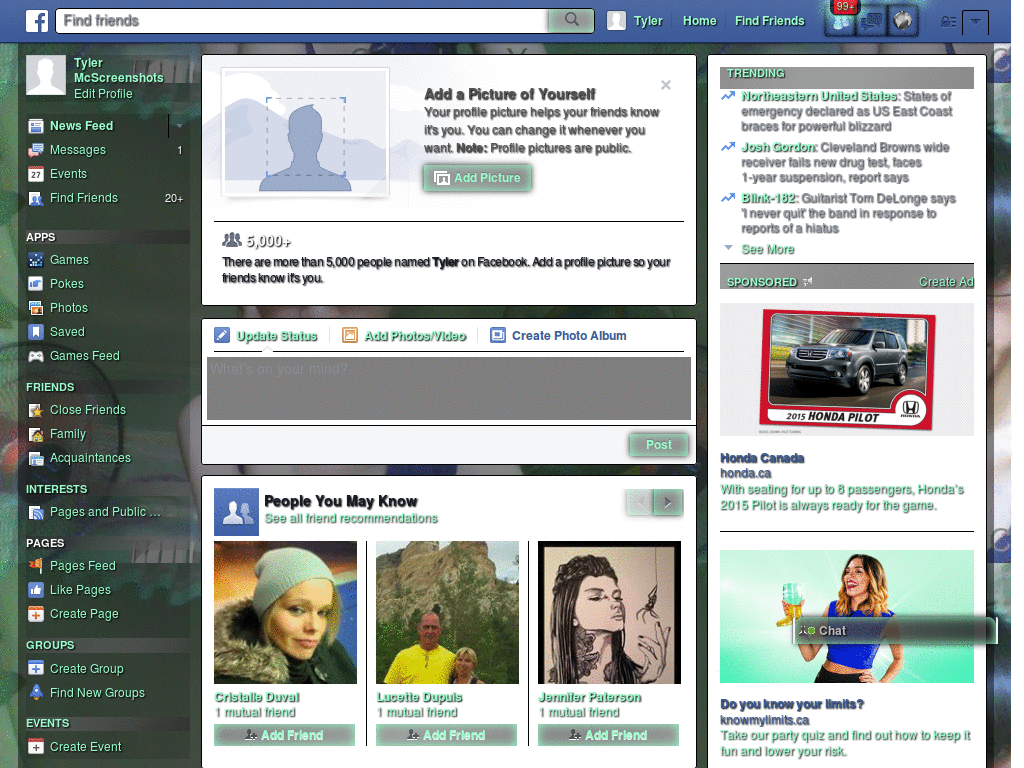Open Honda Canada sponsored link

[x=762, y=458]
